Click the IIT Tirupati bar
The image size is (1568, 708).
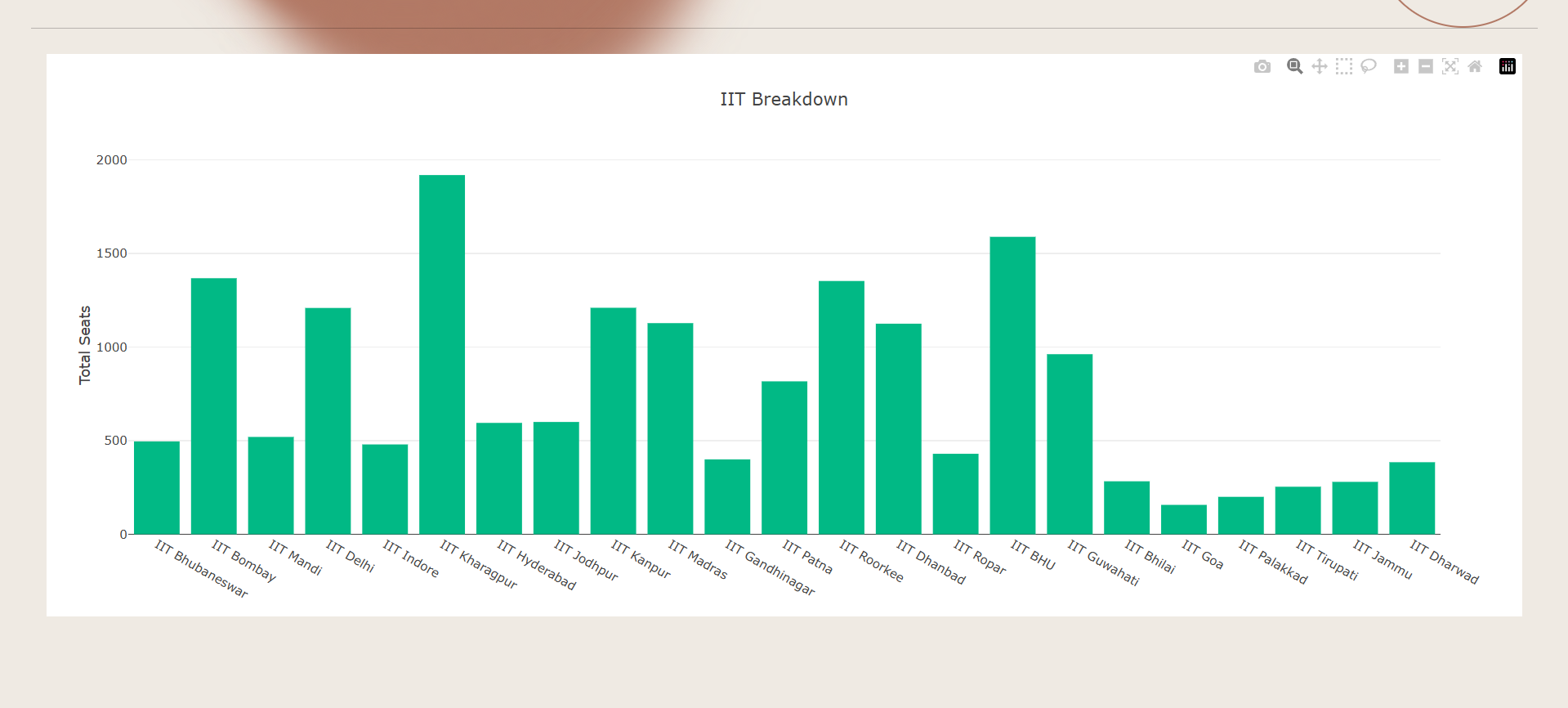1298,510
